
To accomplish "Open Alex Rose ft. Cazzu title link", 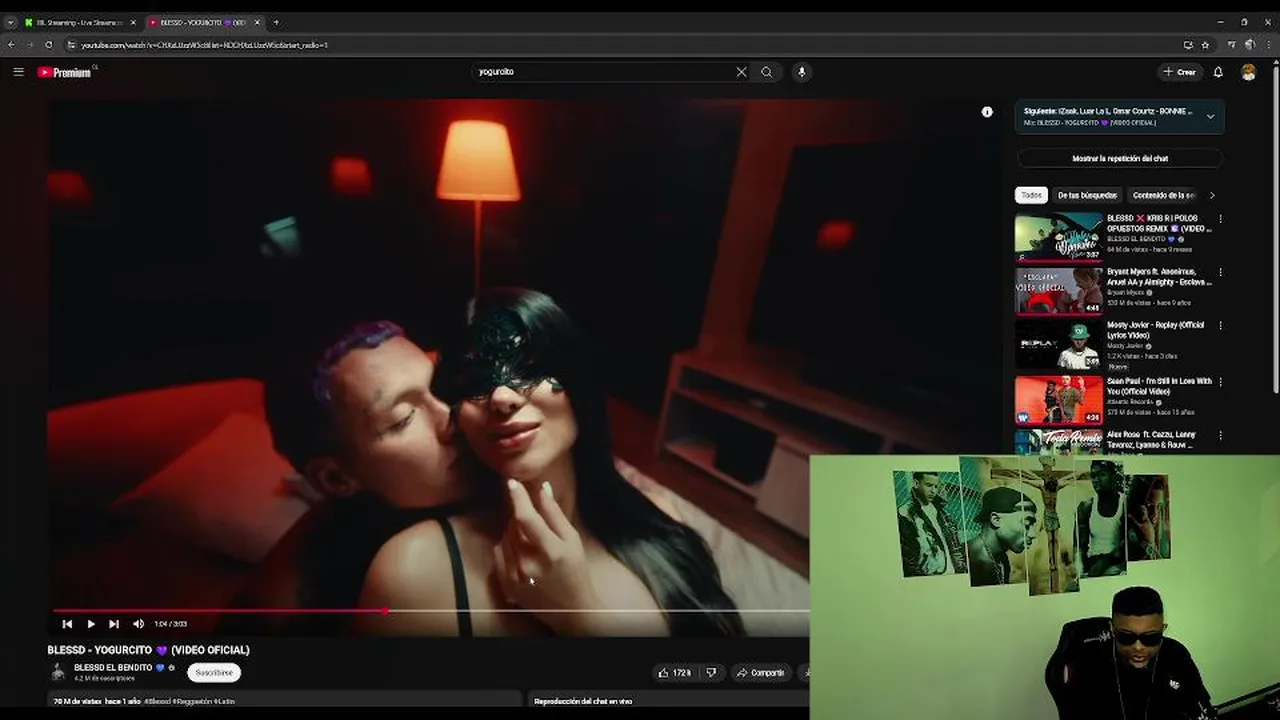I will pos(1151,439).
